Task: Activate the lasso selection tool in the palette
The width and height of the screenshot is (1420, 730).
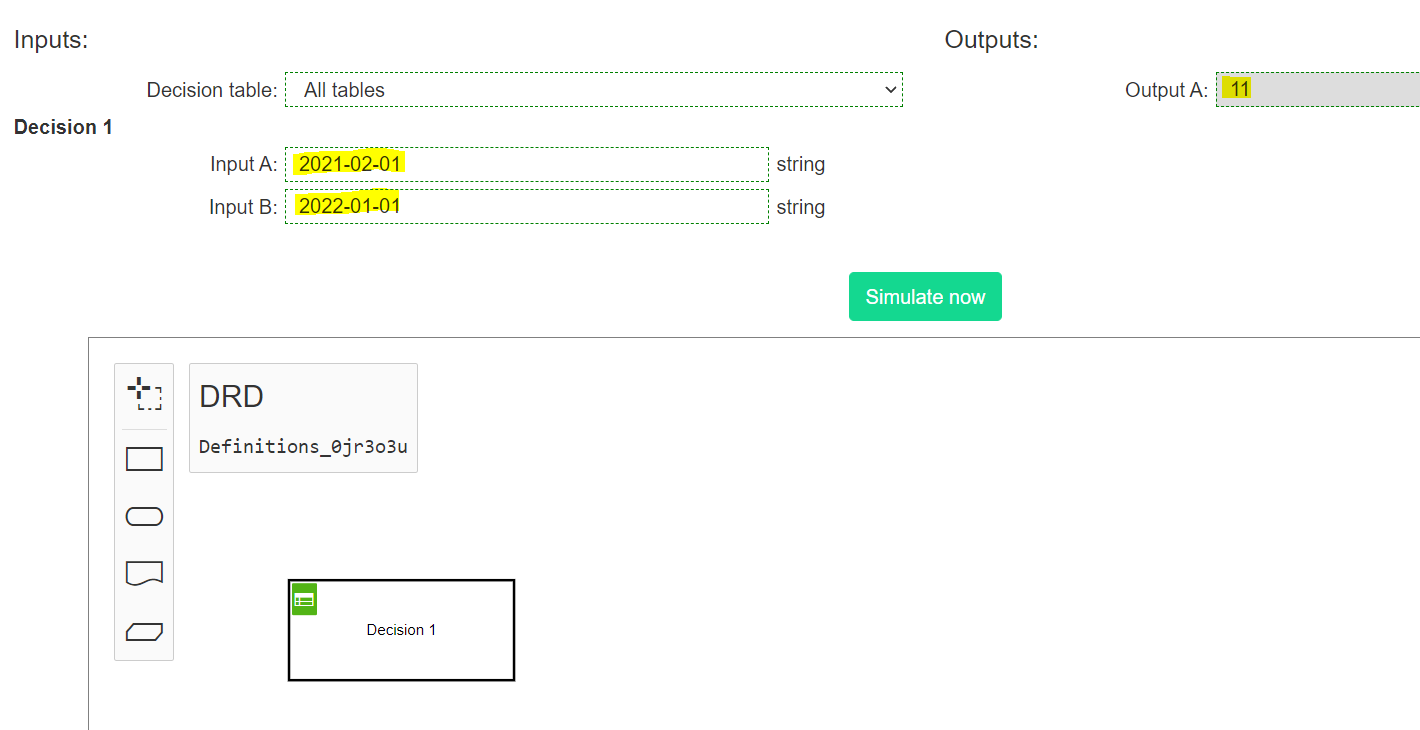Action: [x=144, y=394]
